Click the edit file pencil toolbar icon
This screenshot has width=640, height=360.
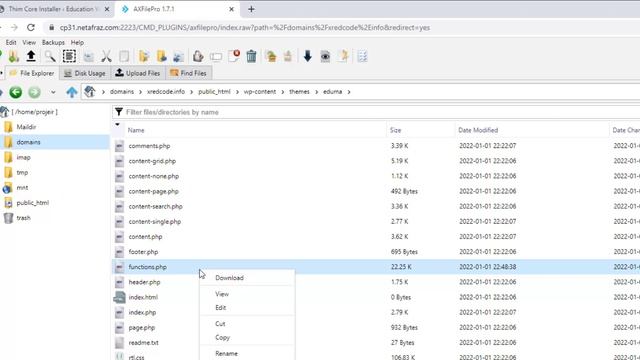point(343,56)
